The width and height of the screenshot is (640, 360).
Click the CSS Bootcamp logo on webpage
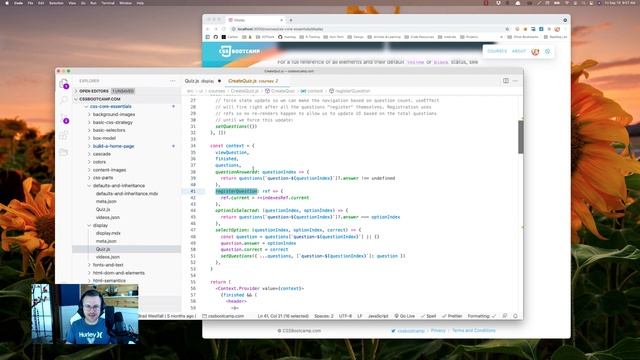tap(239, 51)
